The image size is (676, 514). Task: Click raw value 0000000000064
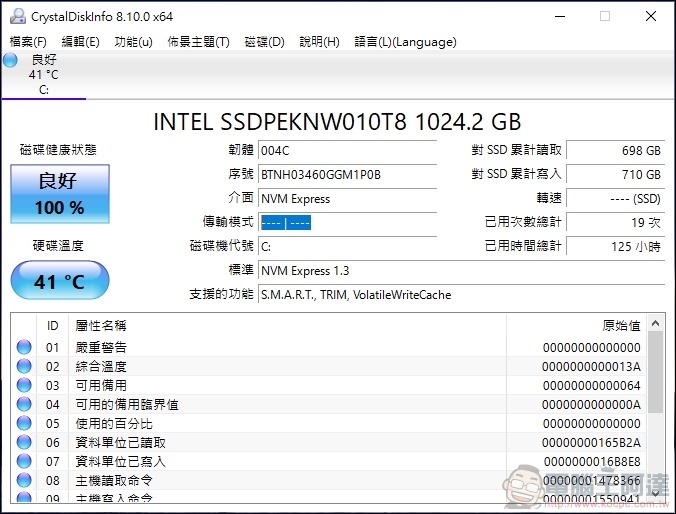click(x=592, y=386)
